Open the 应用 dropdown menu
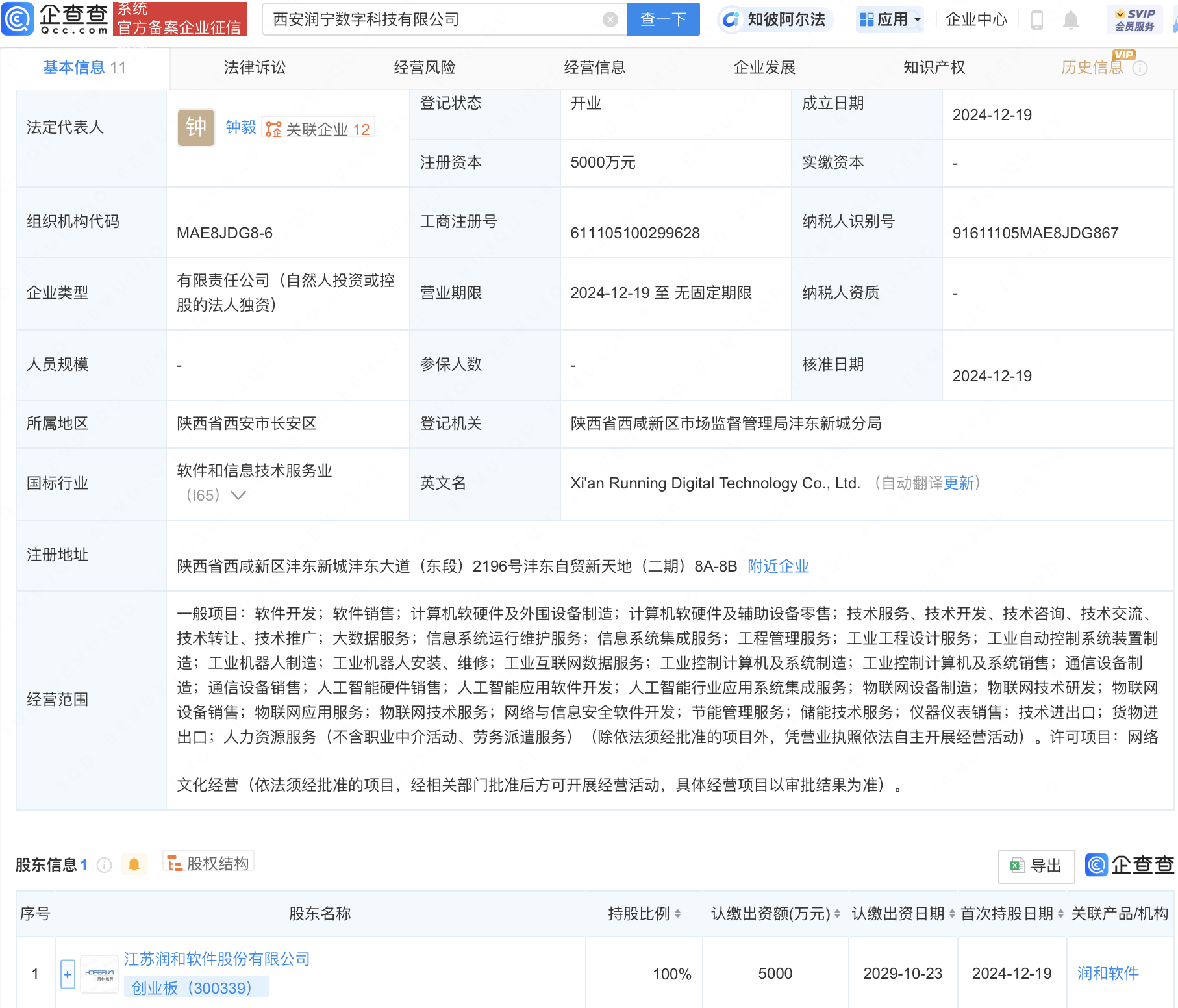Viewport: 1178px width, 1008px height. 890,19
